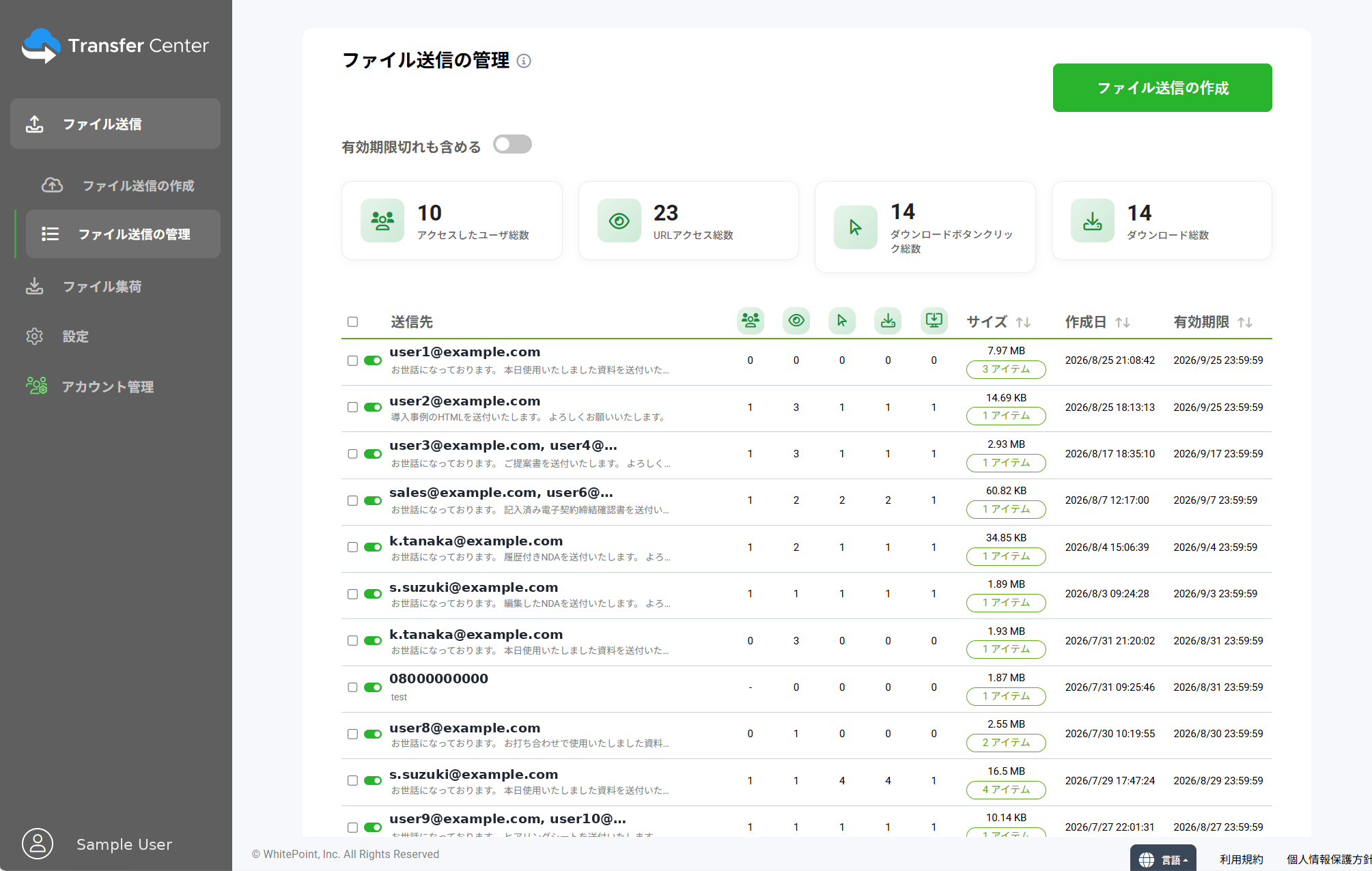
Task: Open the user1@example.com transfer entry
Action: (464, 352)
